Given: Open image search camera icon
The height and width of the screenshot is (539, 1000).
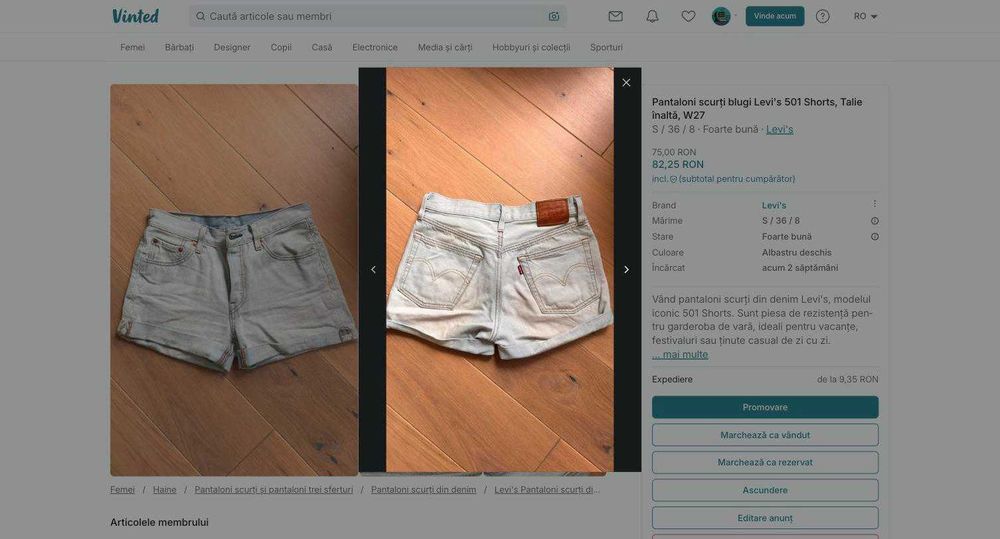Looking at the screenshot, I should [x=554, y=16].
